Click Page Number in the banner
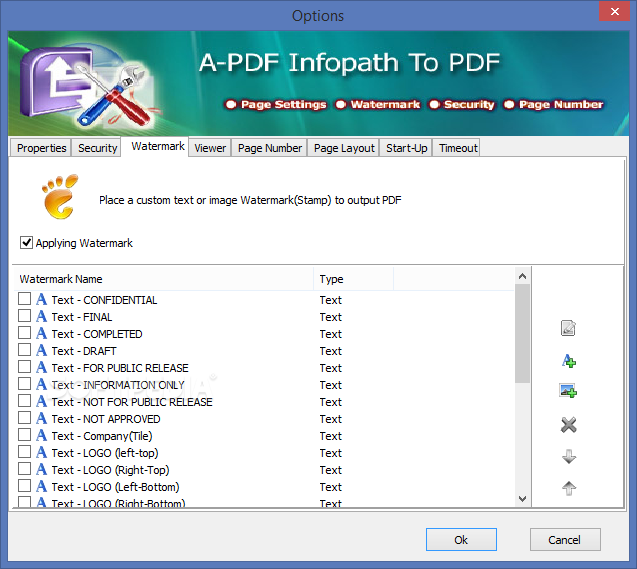The width and height of the screenshot is (637, 569). pyautogui.click(x=561, y=105)
